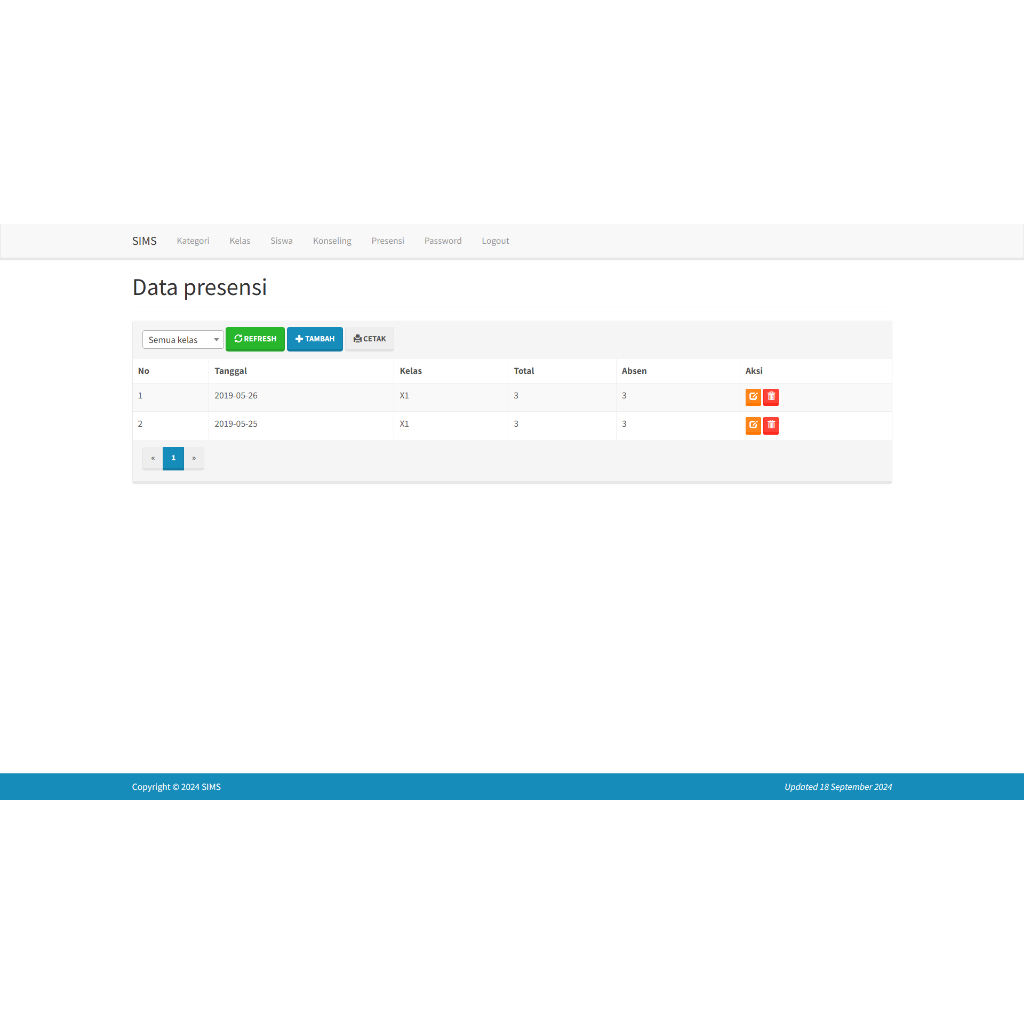Open the Kategori menu

point(193,241)
